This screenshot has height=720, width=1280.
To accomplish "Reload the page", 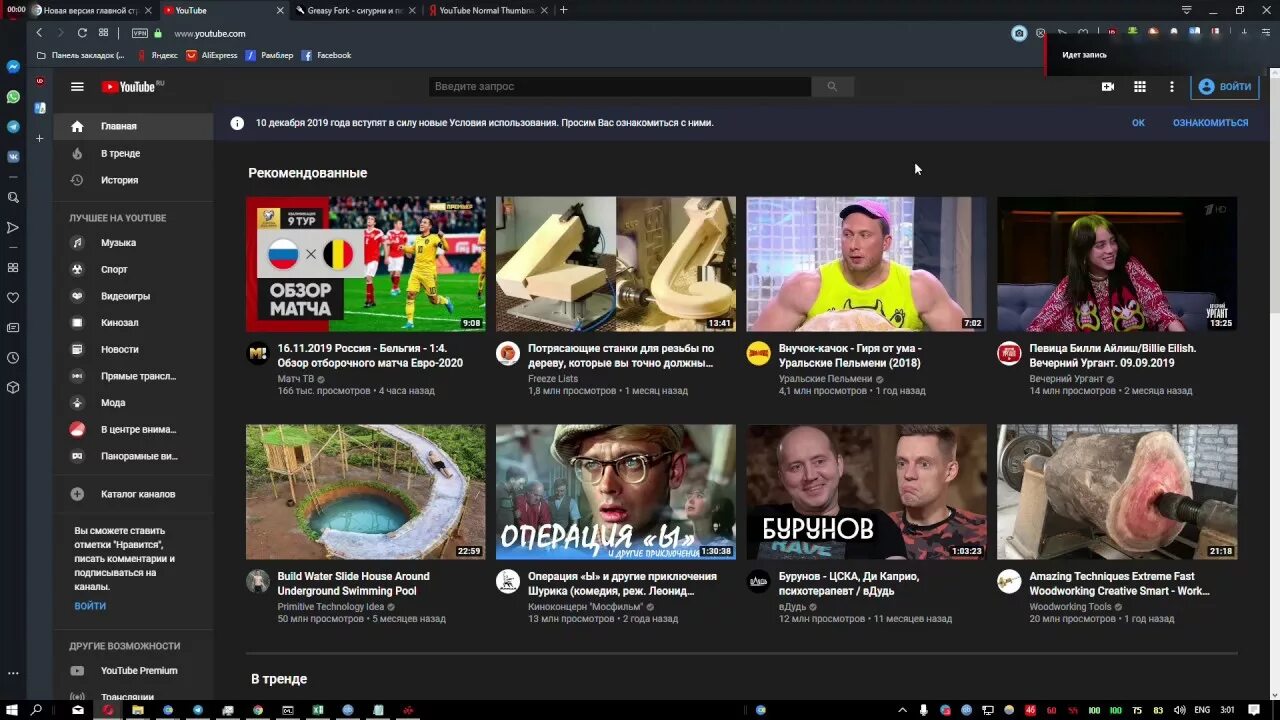I will coord(82,33).
